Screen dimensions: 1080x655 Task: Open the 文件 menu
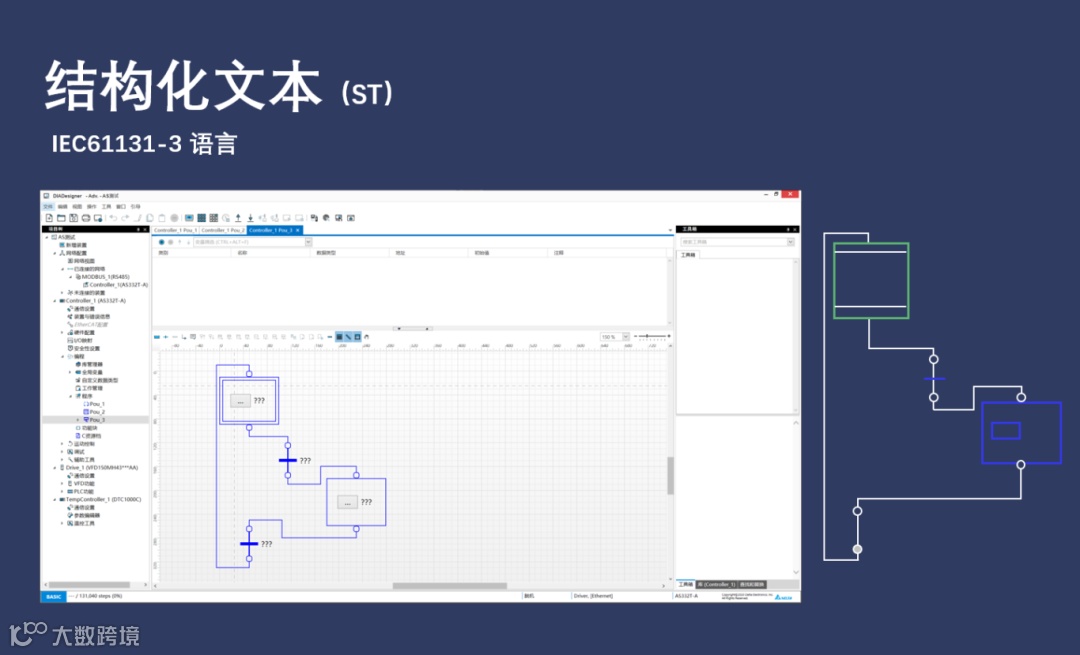point(48,207)
